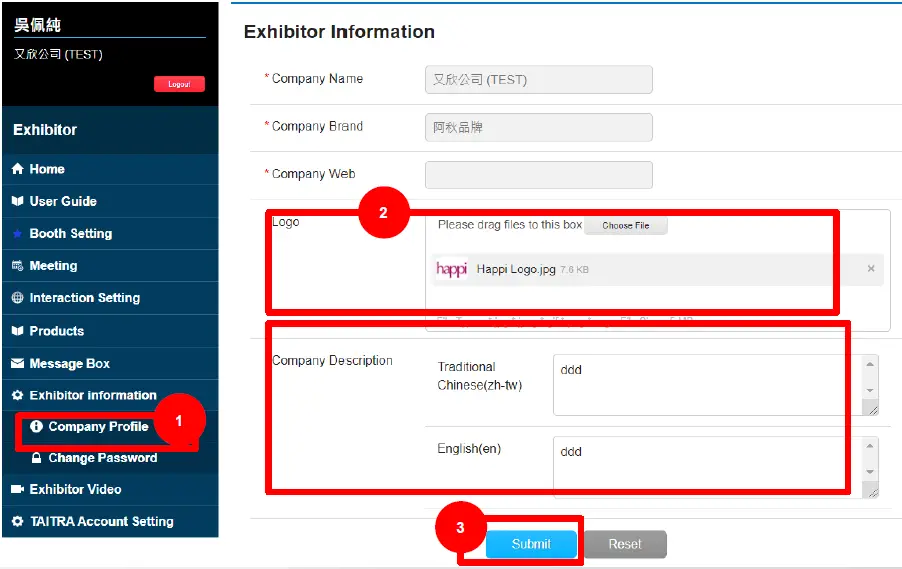Click the English textarea resize handle
The image size is (902, 569).
873,492
